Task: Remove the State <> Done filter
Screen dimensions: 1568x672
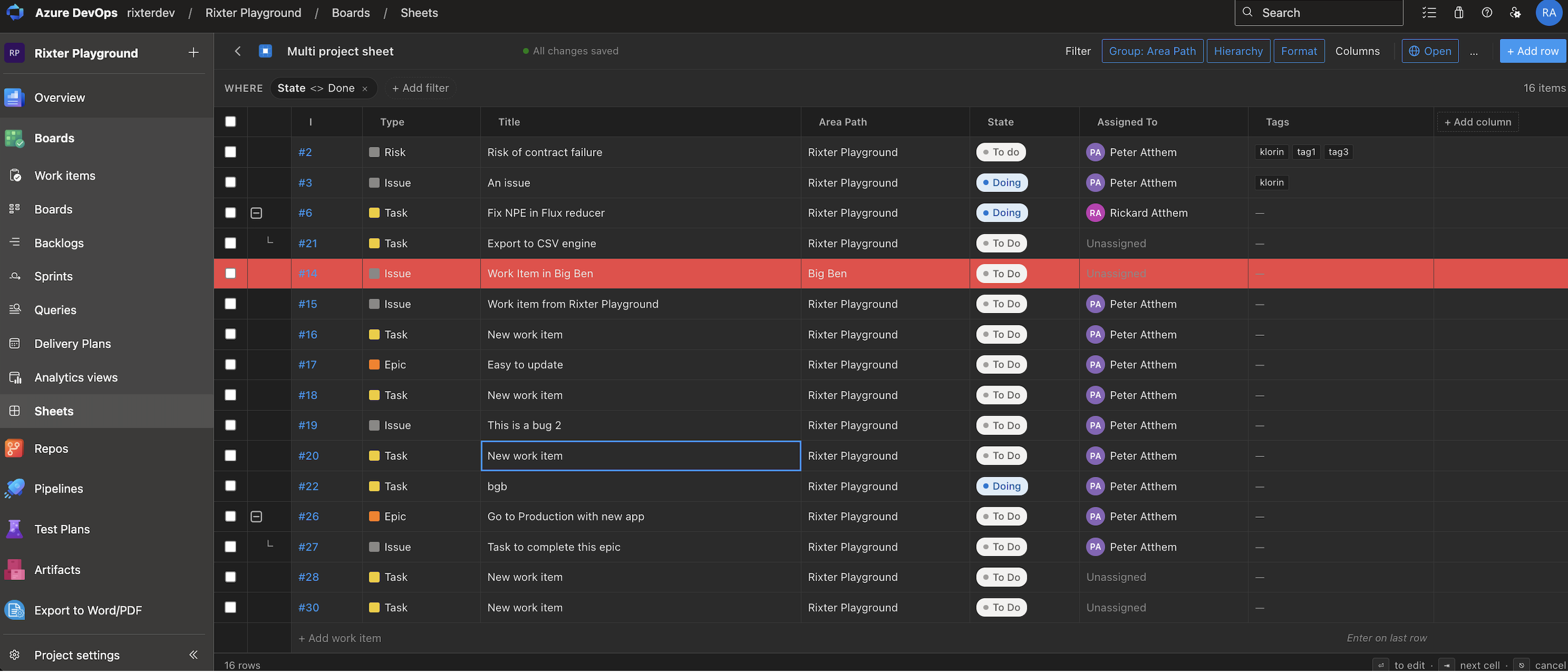Action: 365,89
